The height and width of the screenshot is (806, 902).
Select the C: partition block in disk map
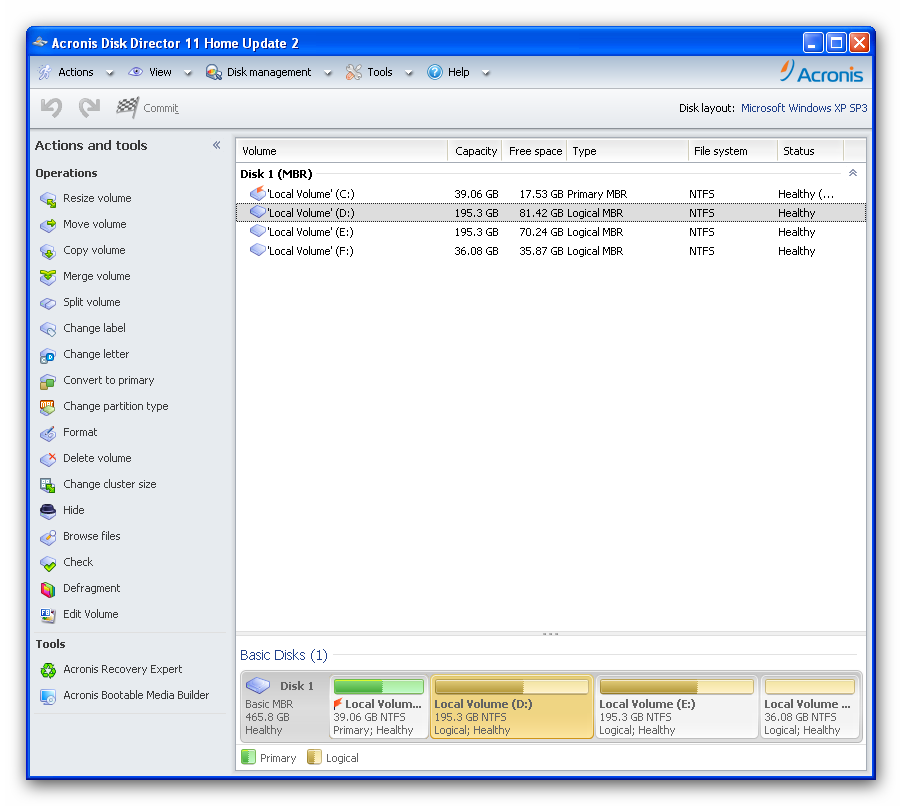[x=379, y=707]
